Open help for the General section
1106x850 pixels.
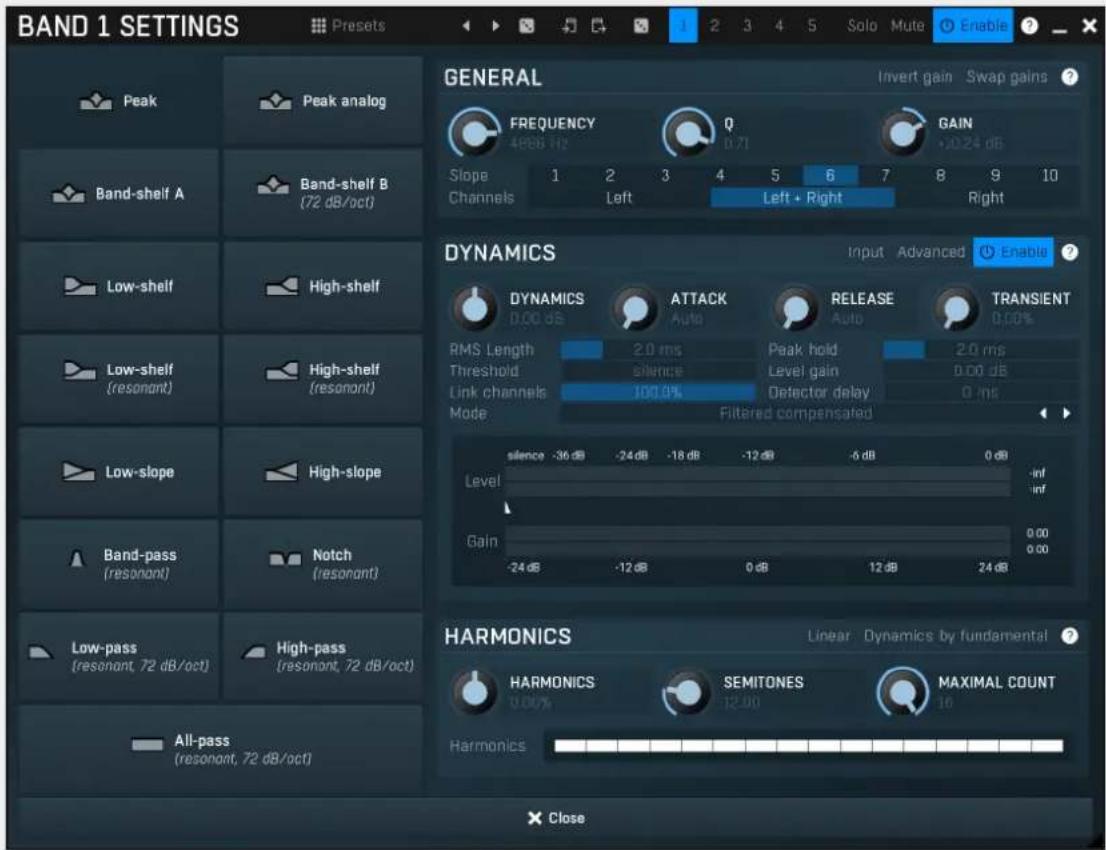[x=1069, y=77]
